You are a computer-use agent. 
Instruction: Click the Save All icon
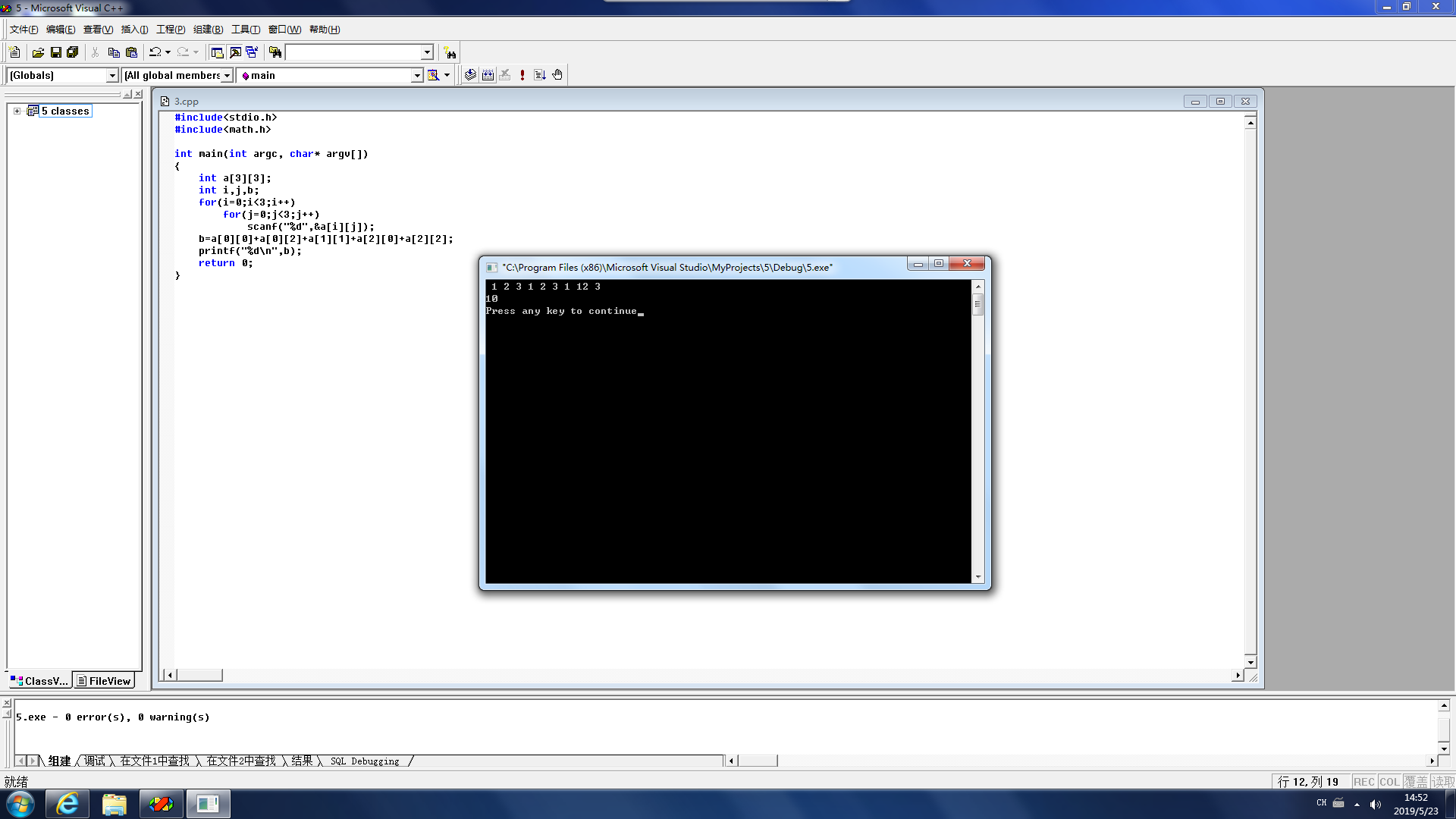[x=73, y=52]
